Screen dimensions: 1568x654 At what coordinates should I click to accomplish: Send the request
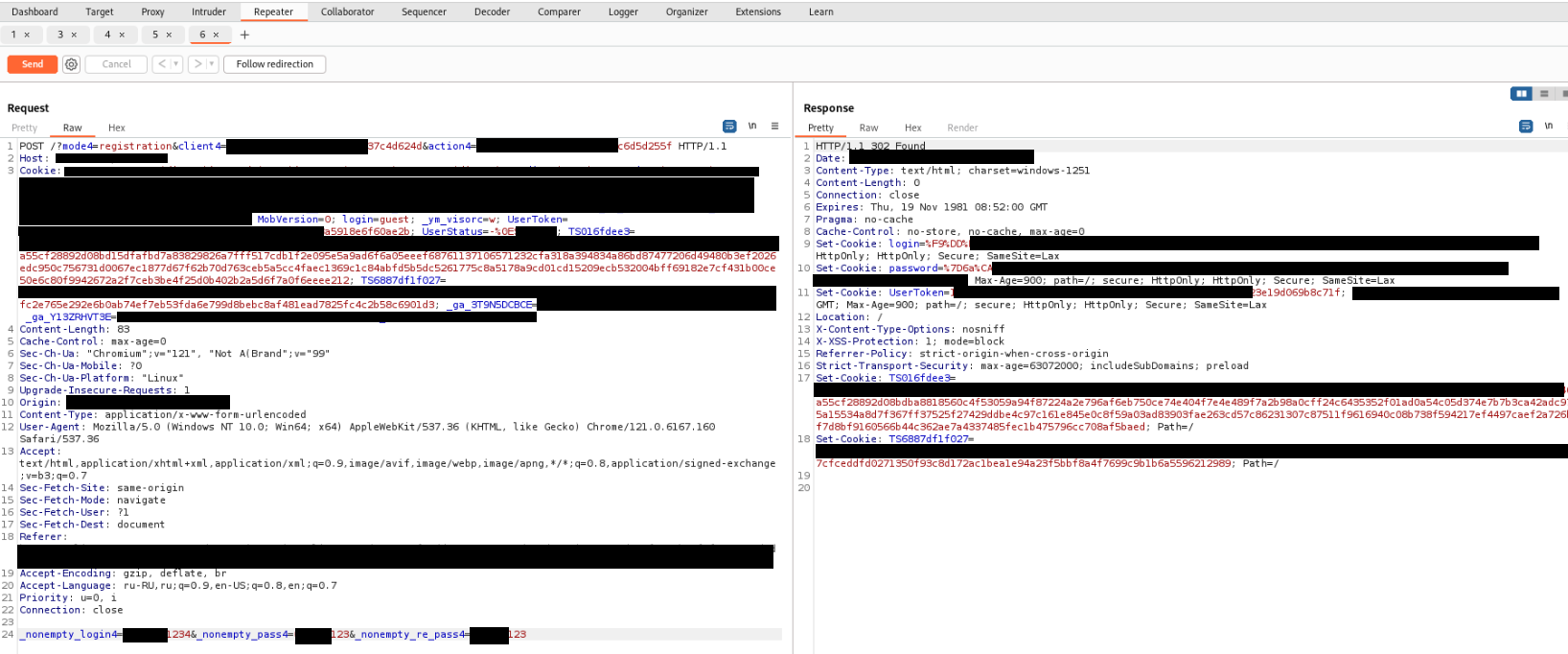coord(33,64)
